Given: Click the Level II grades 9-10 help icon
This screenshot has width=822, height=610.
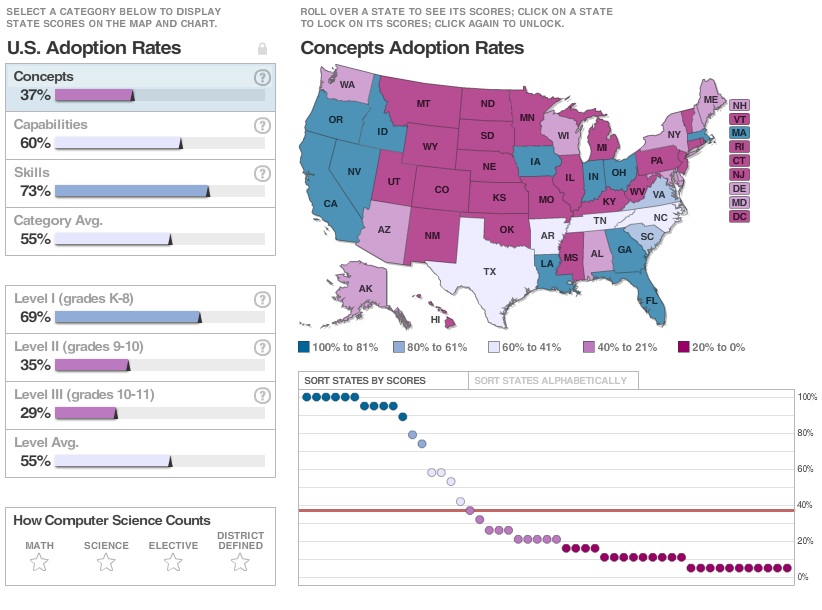Looking at the screenshot, I should coord(262,348).
